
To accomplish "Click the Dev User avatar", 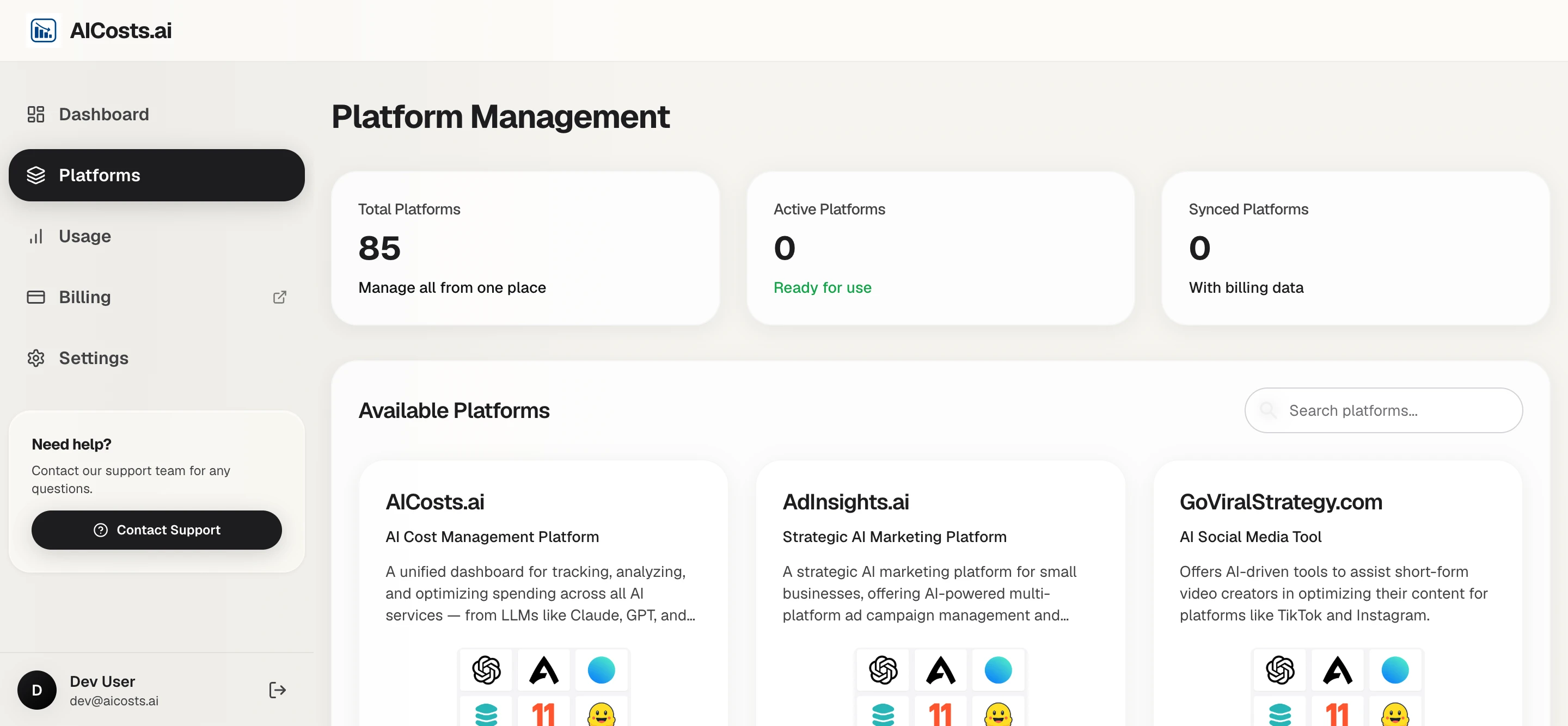I will [x=36, y=690].
